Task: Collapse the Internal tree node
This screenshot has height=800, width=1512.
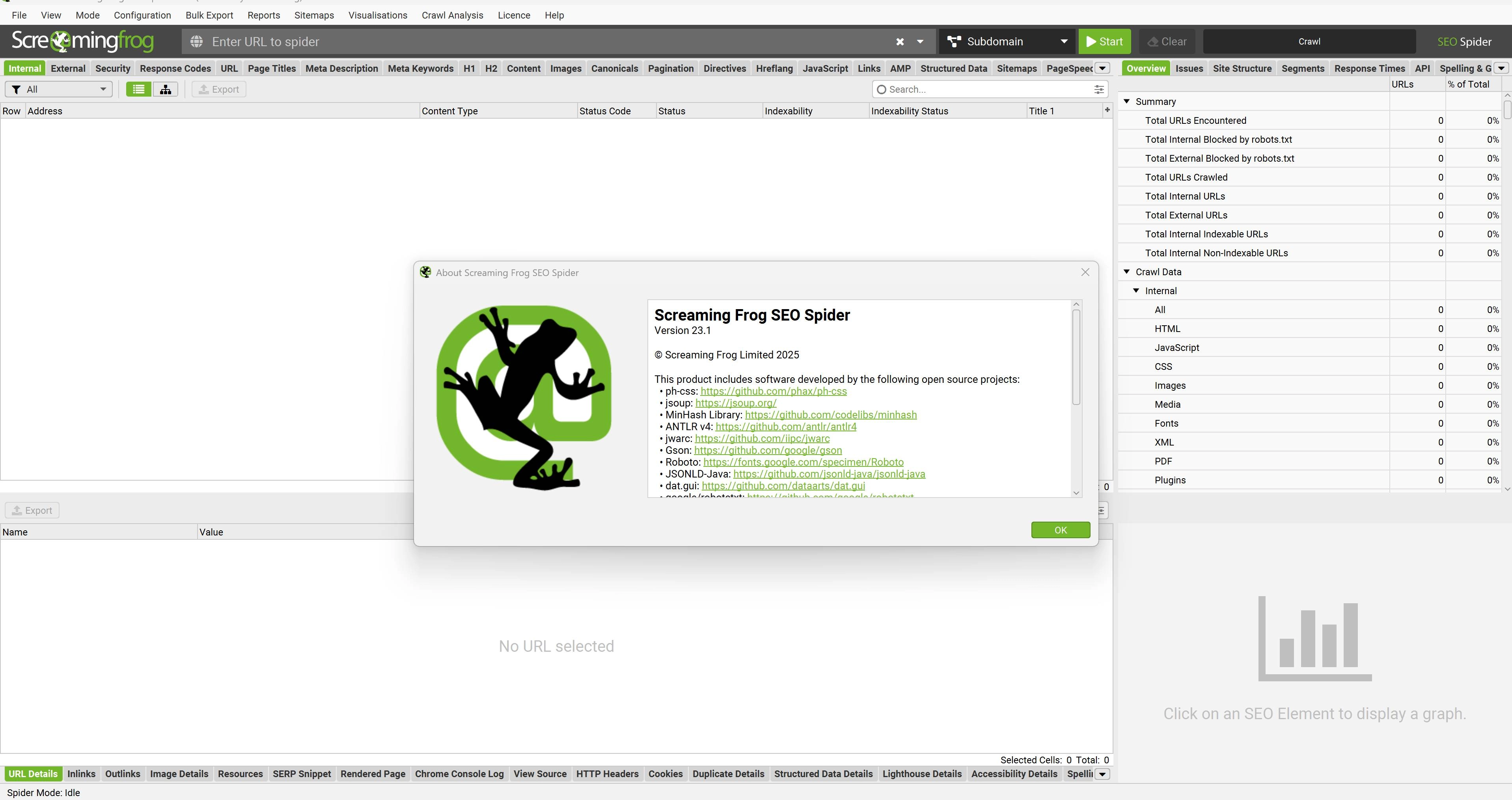Action: point(1136,291)
